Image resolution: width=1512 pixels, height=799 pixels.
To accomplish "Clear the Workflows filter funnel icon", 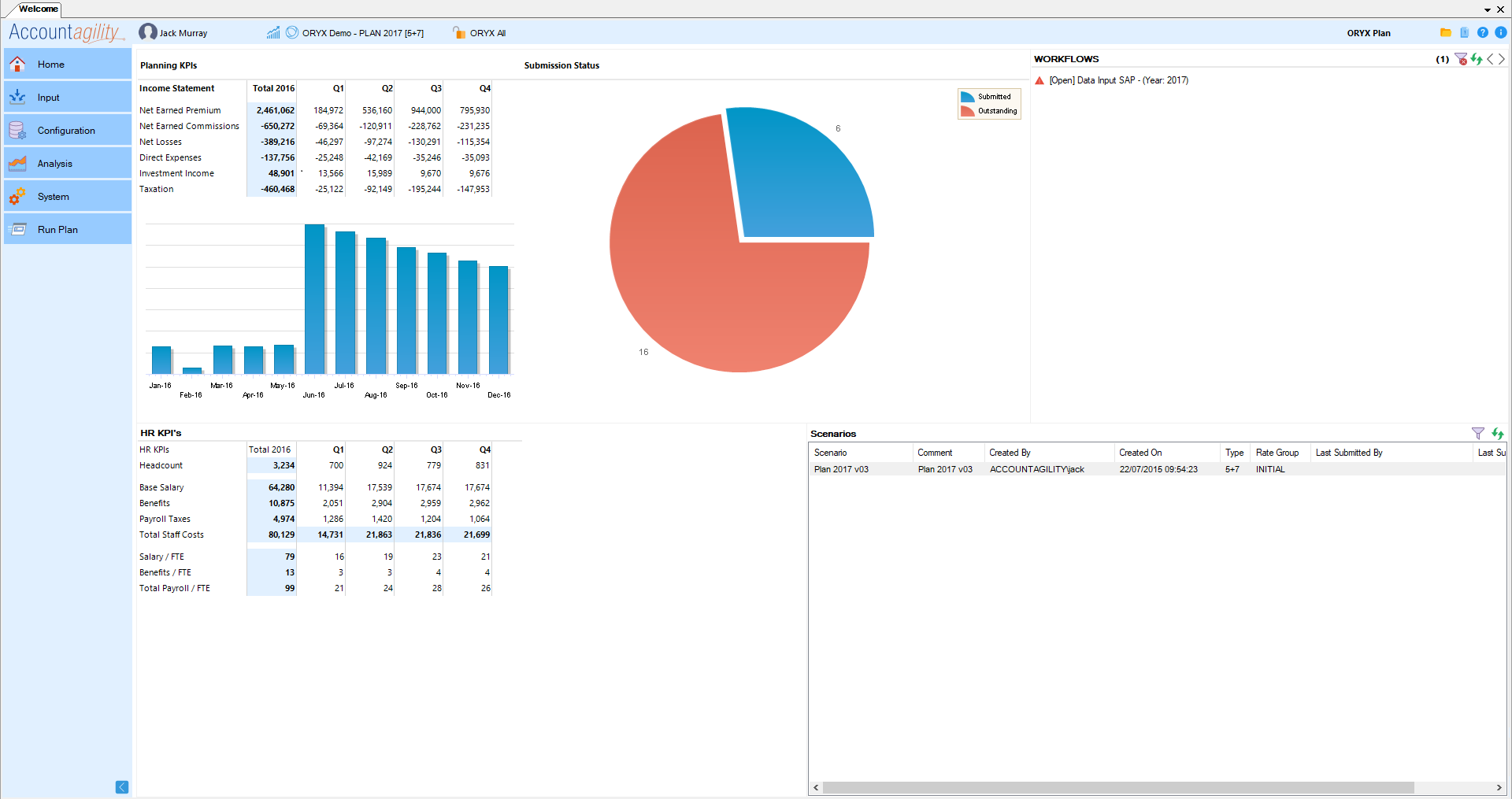I will click(x=1462, y=59).
